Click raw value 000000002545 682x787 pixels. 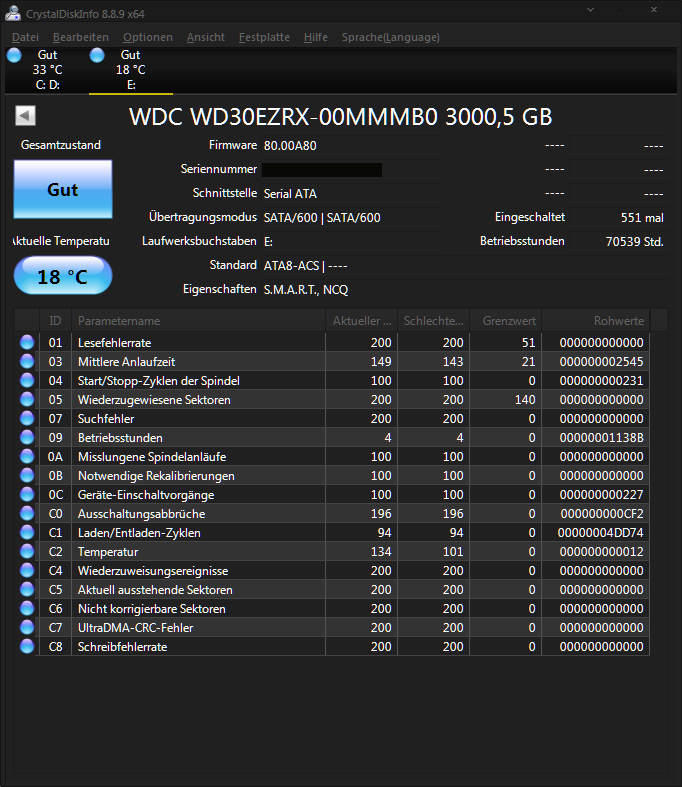602,361
